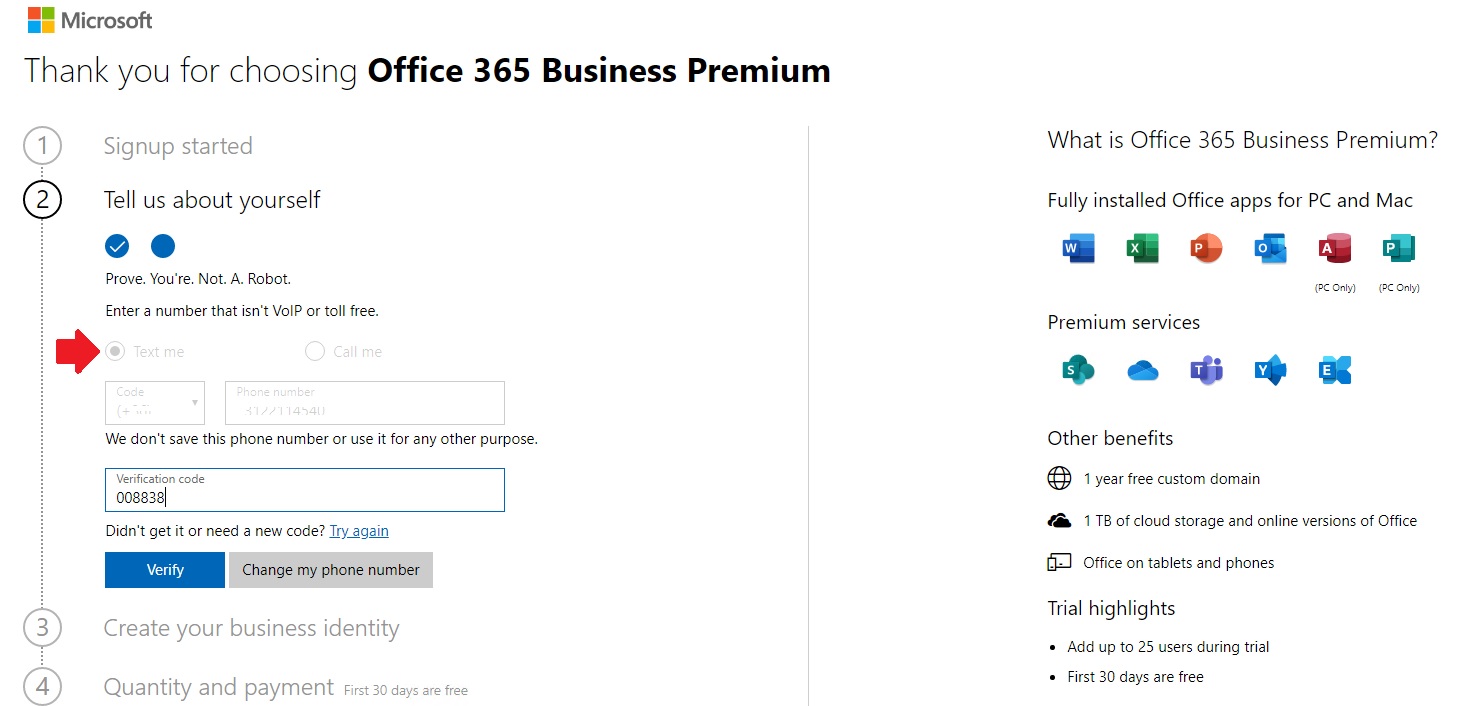Select the Call me radio button
The height and width of the screenshot is (706, 1461).
click(x=315, y=351)
